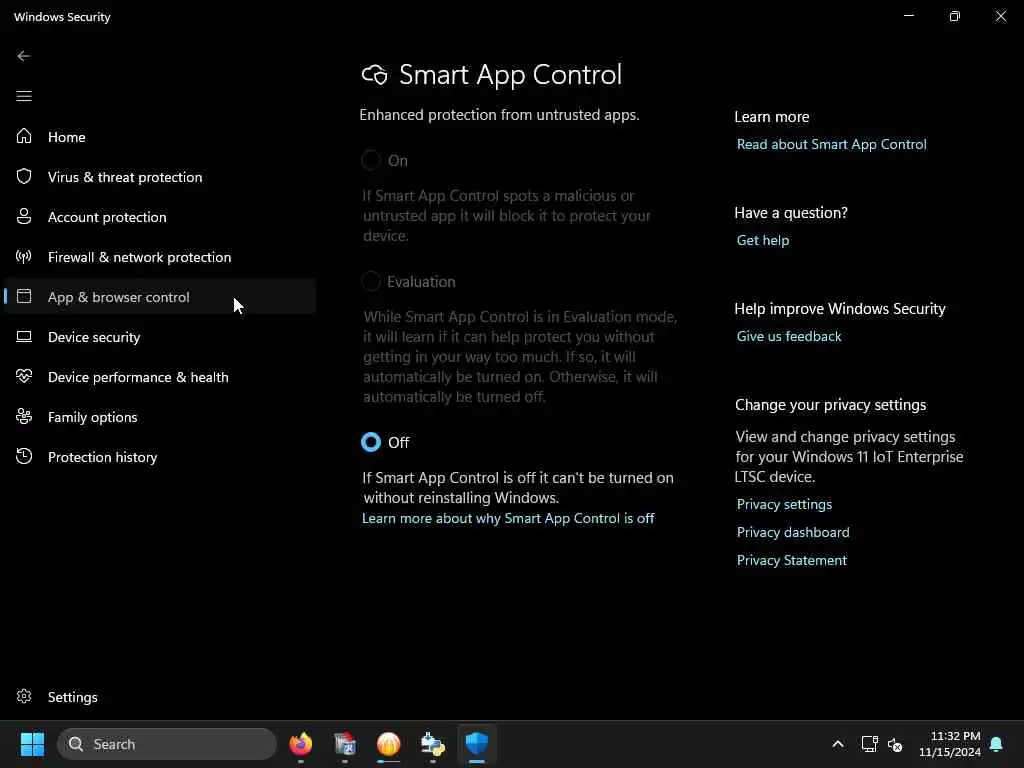Image resolution: width=1024 pixels, height=768 pixels.
Task: Click the Device performance heart icon
Action: coord(24,376)
